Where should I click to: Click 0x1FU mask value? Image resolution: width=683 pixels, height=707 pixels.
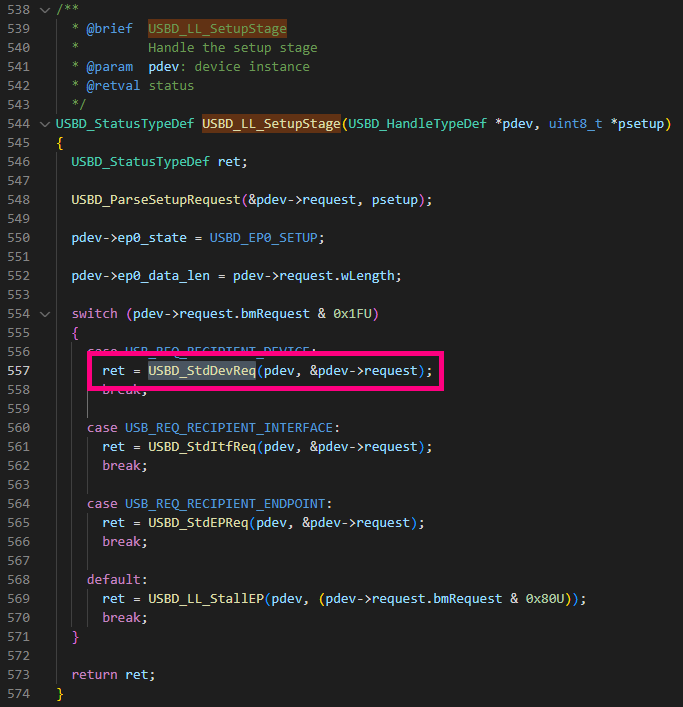pos(352,314)
